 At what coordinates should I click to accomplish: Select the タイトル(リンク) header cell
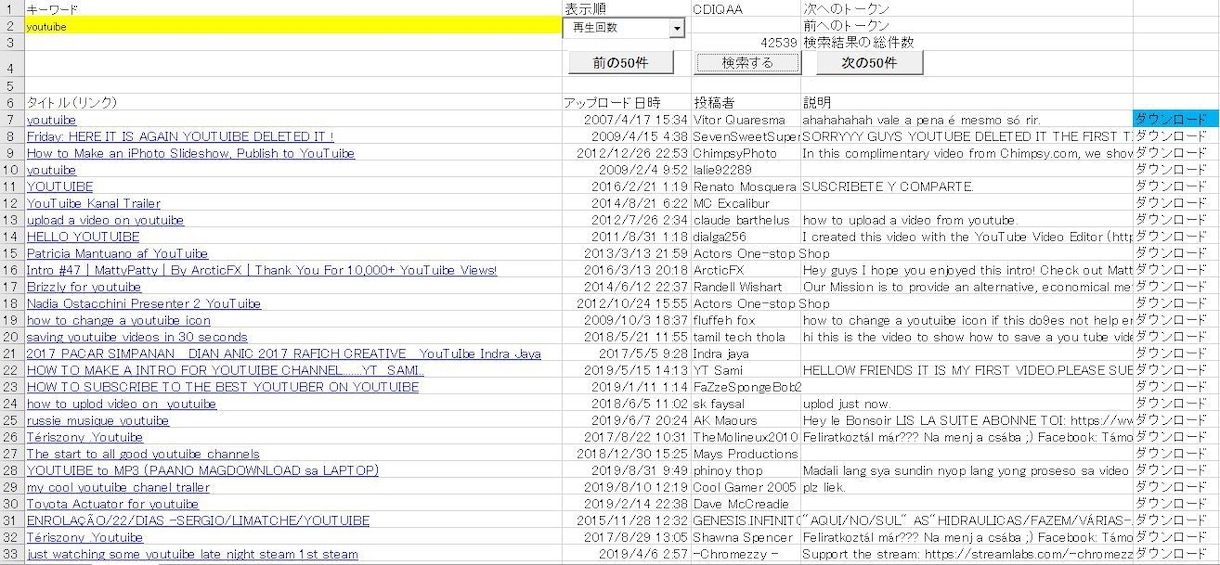(292, 102)
